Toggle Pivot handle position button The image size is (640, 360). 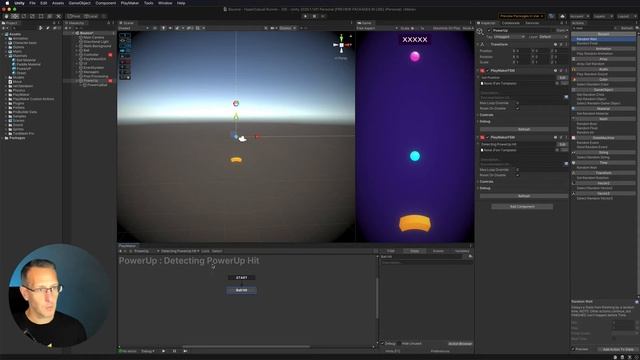pyautogui.click(x=74, y=16)
